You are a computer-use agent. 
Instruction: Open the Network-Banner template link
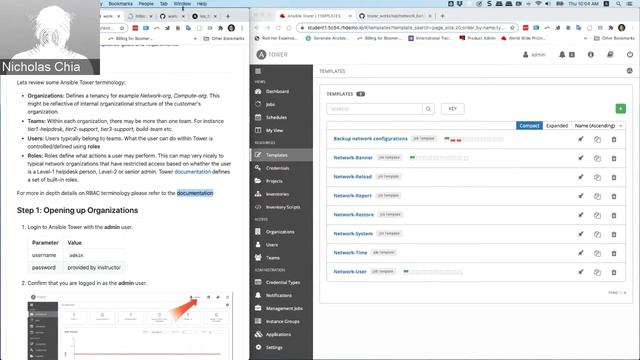pyautogui.click(x=353, y=158)
